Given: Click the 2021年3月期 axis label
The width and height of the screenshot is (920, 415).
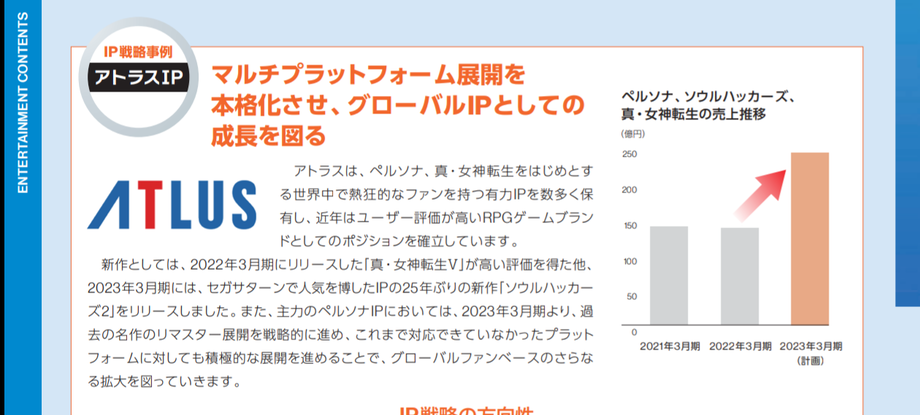Looking at the screenshot, I should pos(669,346).
